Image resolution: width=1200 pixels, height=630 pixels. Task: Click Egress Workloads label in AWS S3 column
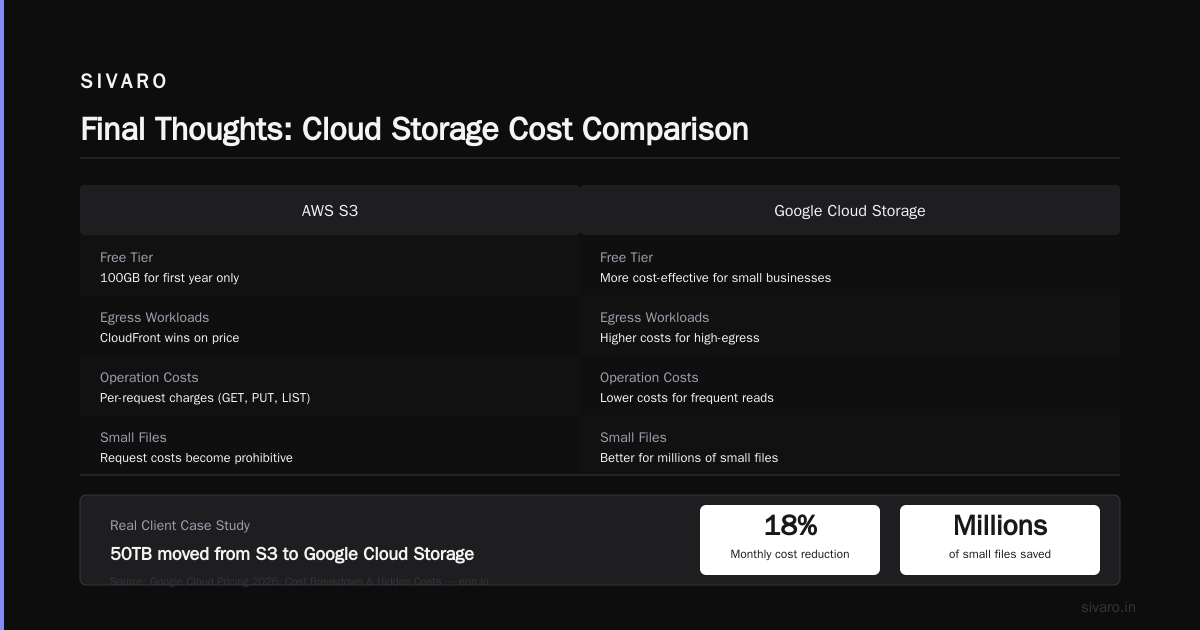click(x=154, y=317)
